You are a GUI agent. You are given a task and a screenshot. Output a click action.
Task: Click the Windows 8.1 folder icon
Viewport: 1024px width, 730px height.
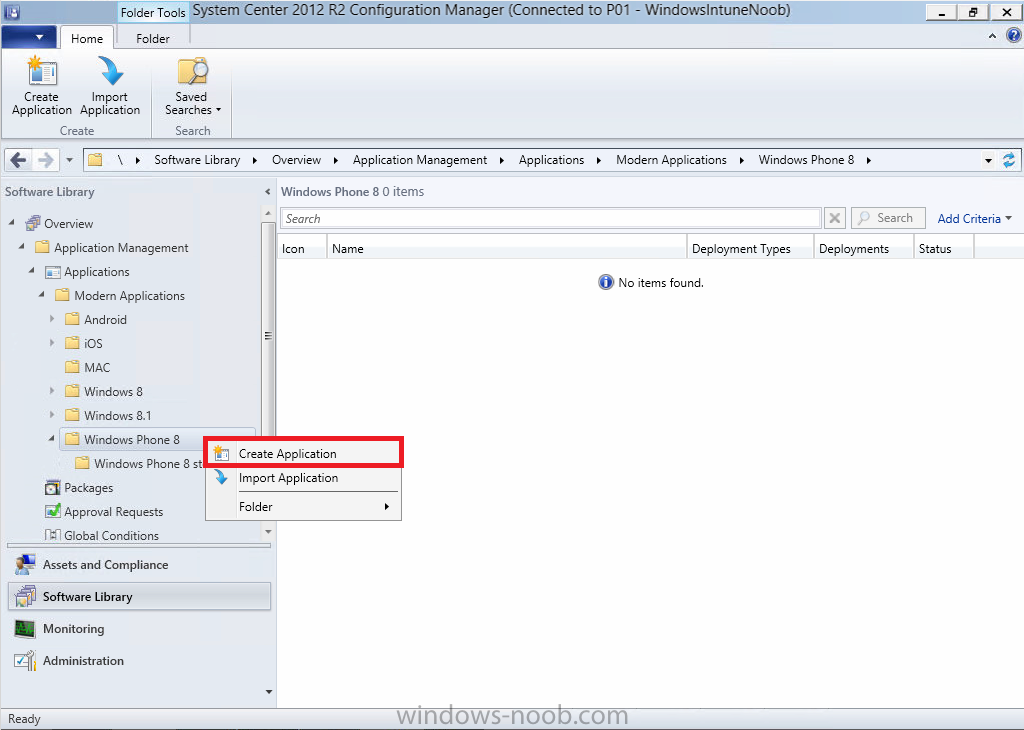pos(72,415)
